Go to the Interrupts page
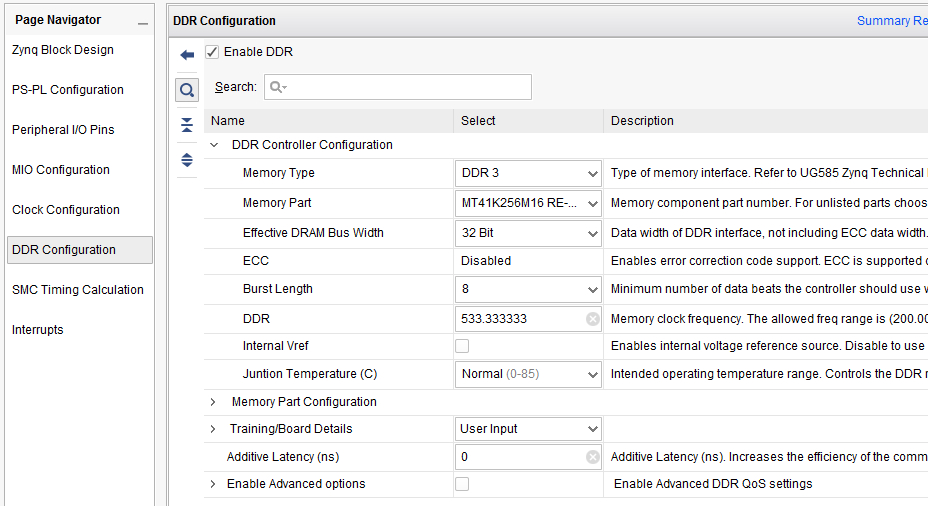 tap(37, 330)
